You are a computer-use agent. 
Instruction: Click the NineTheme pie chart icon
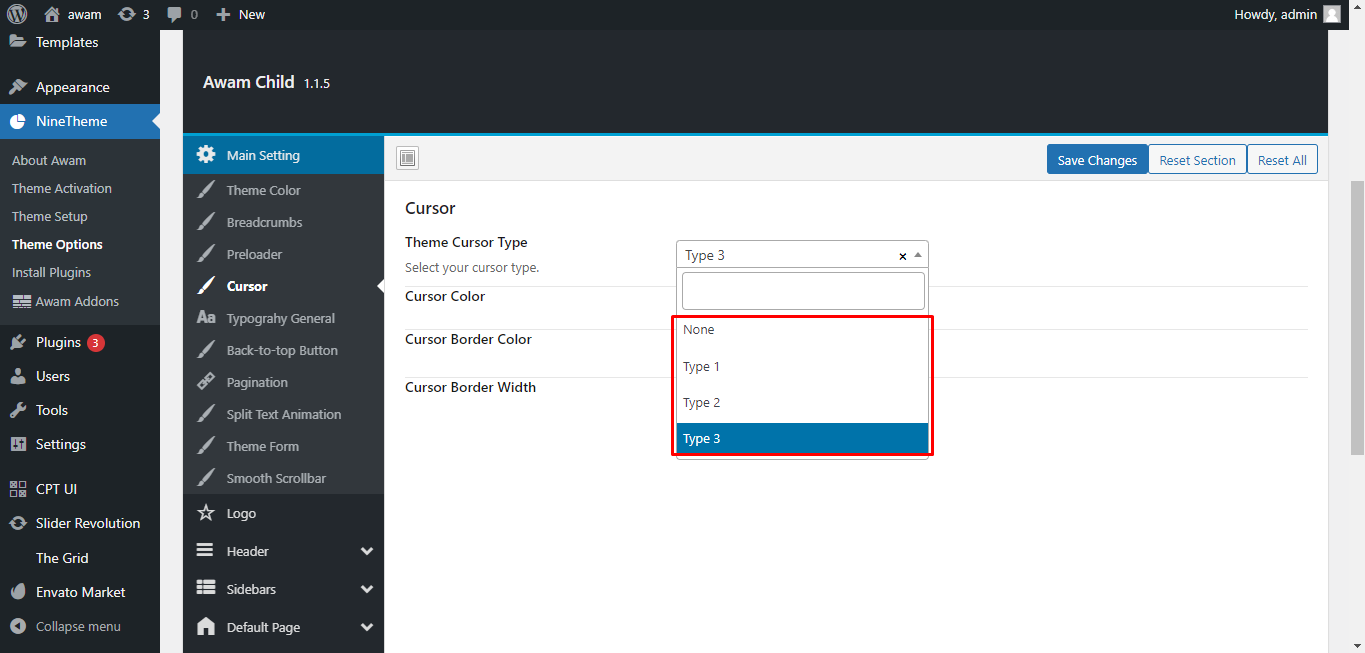coord(18,121)
